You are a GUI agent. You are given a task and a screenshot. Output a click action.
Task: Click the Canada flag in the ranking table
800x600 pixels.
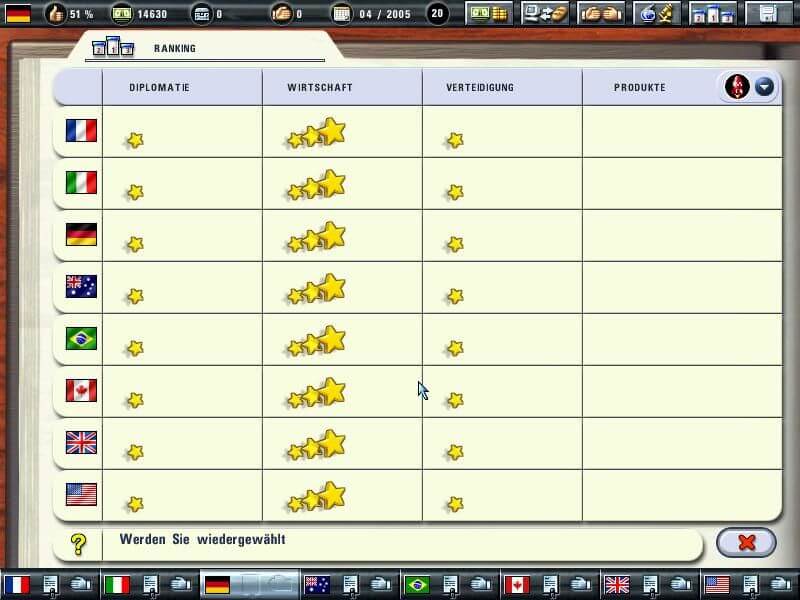[81, 390]
